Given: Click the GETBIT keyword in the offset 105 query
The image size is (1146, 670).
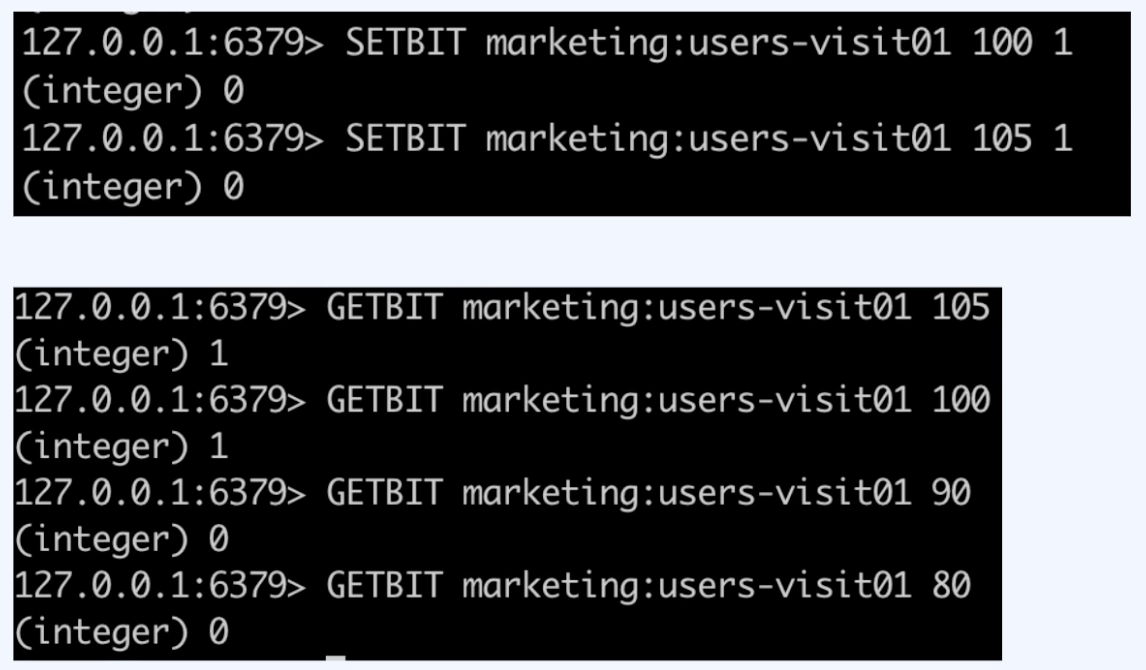Looking at the screenshot, I should (384, 307).
